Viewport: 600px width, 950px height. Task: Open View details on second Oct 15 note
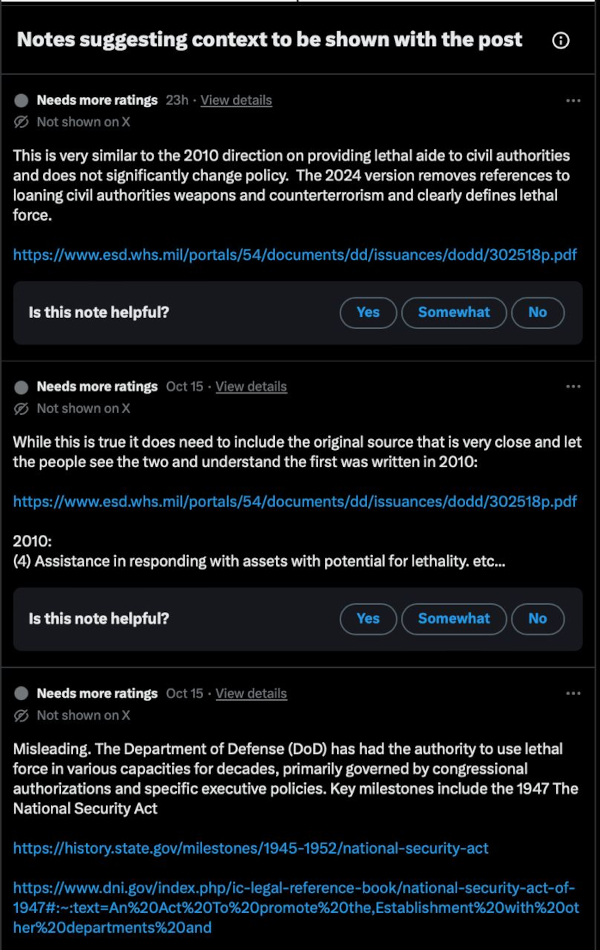point(251,693)
